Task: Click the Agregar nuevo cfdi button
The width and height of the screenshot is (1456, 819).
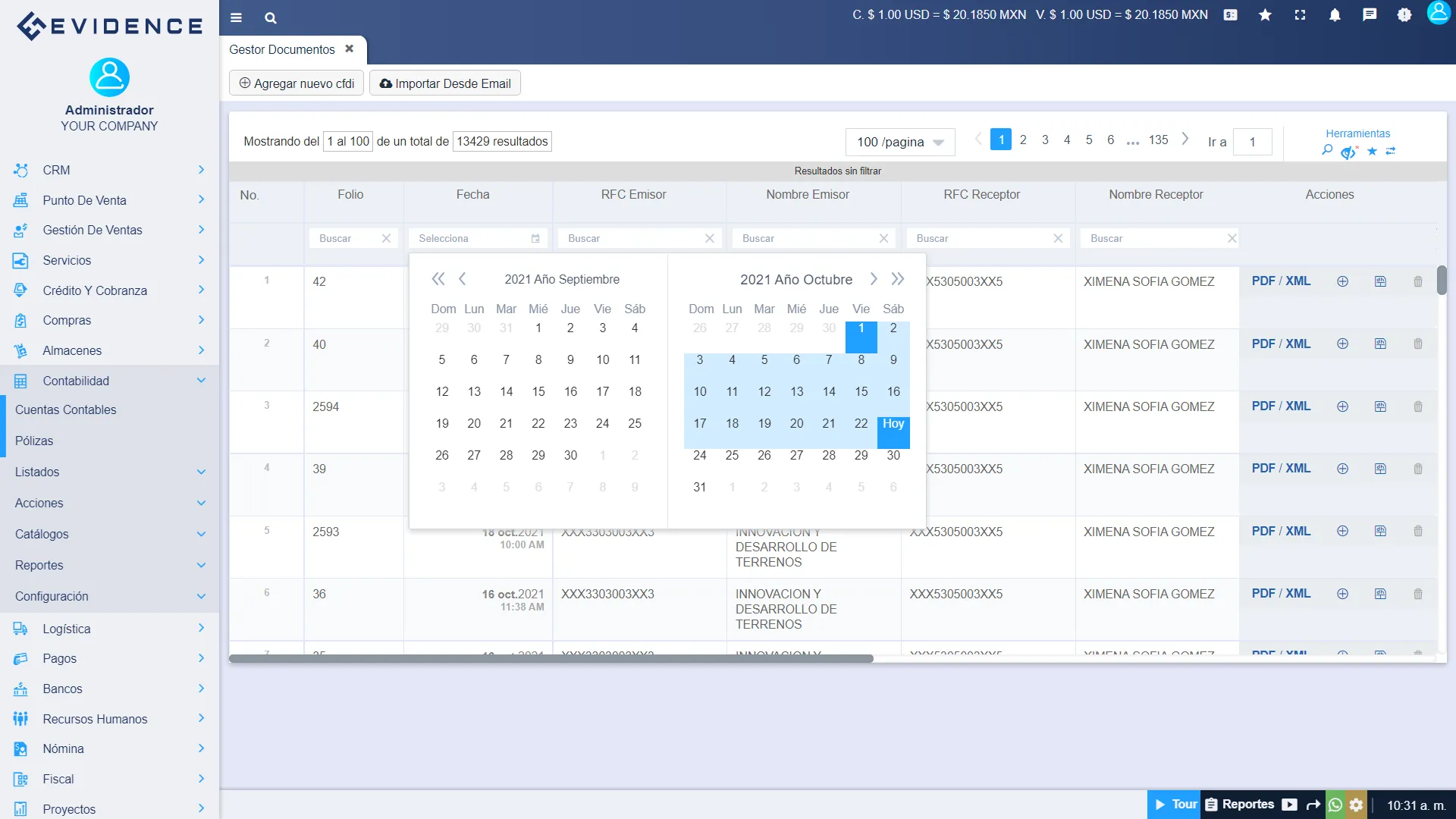Action: pos(296,83)
